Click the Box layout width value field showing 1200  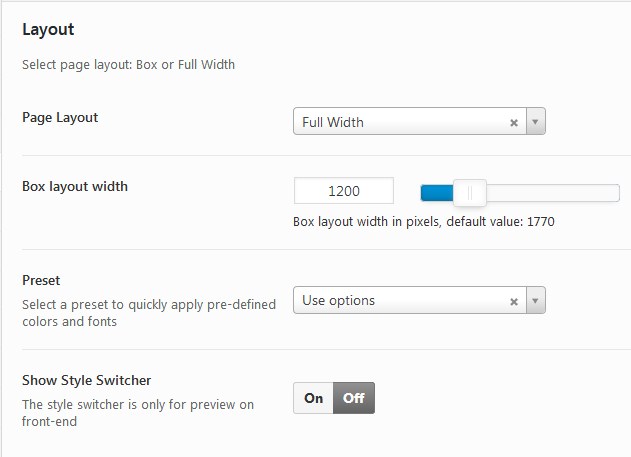[344, 191]
